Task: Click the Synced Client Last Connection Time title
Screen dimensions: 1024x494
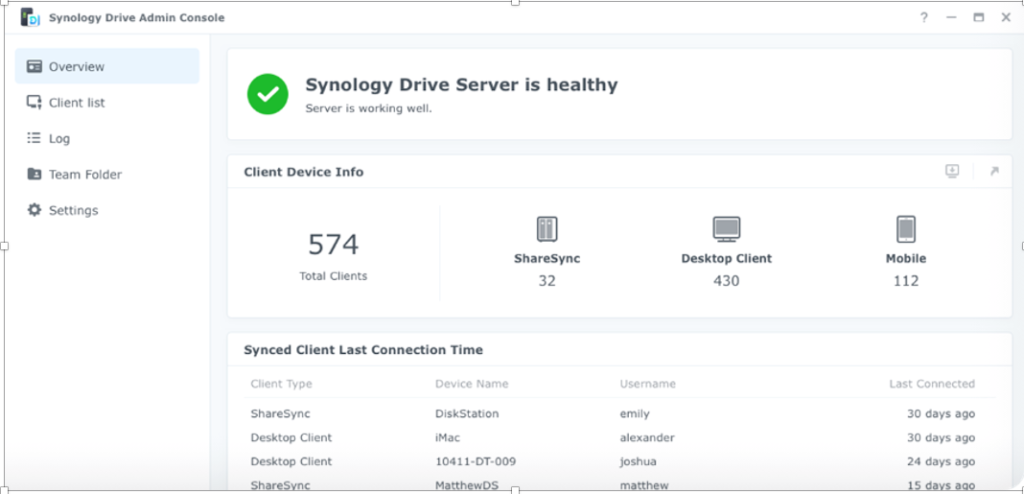Action: click(x=363, y=350)
